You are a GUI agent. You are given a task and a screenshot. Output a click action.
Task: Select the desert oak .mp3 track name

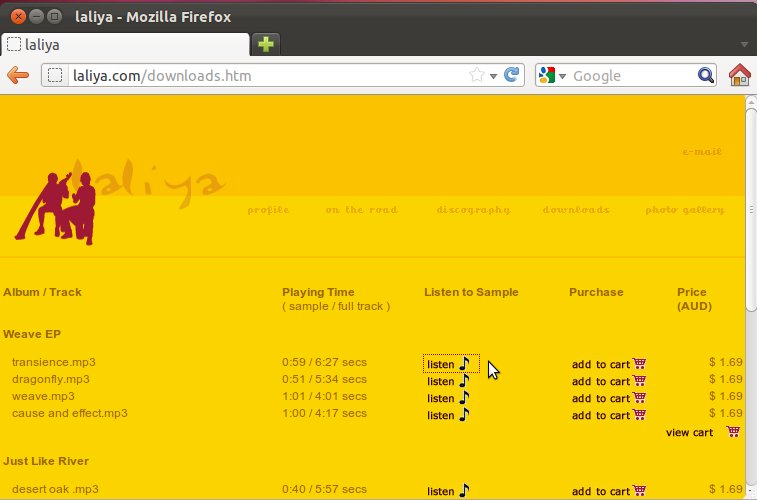(x=55, y=489)
